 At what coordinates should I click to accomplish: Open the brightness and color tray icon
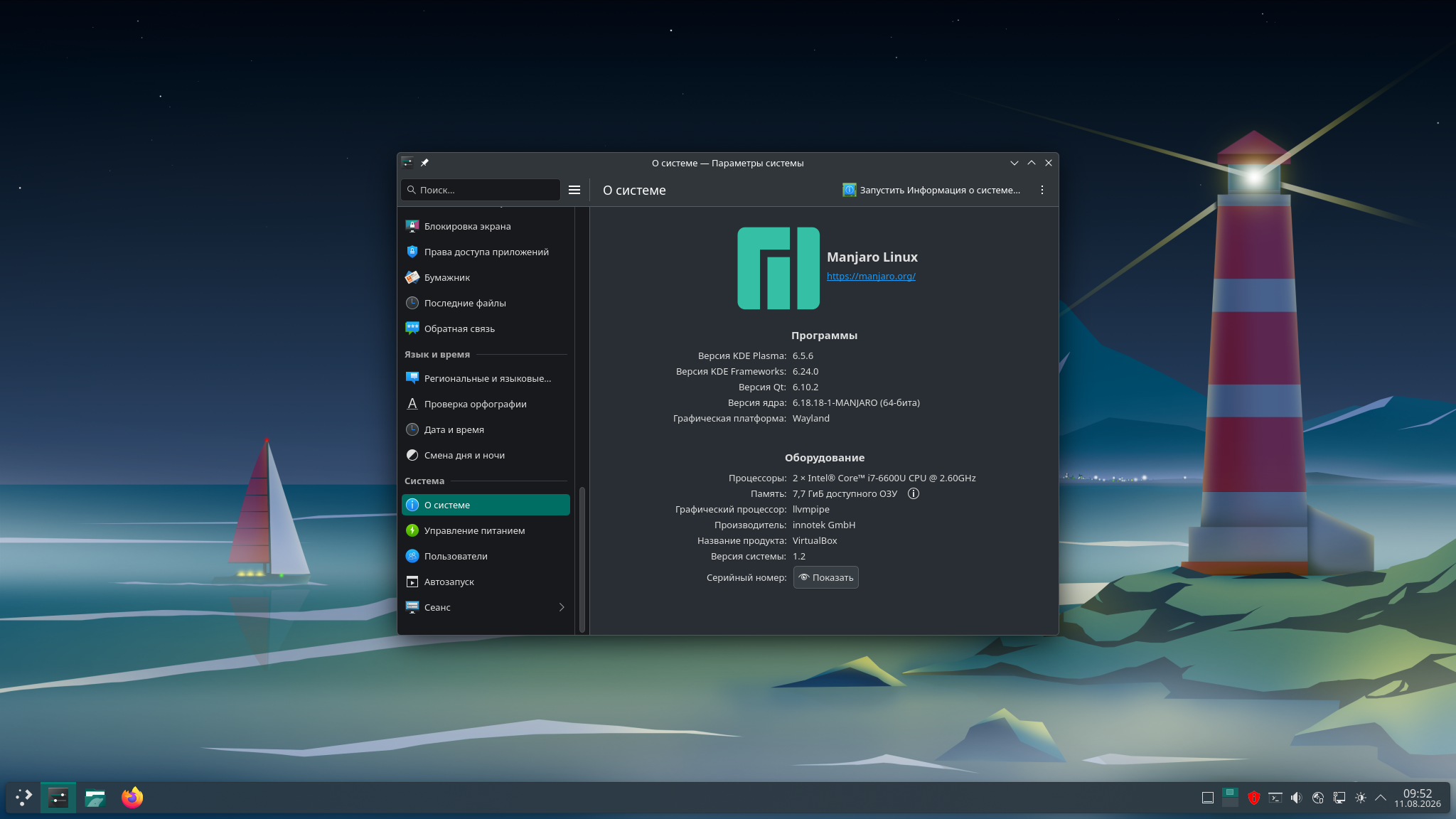point(1361,798)
